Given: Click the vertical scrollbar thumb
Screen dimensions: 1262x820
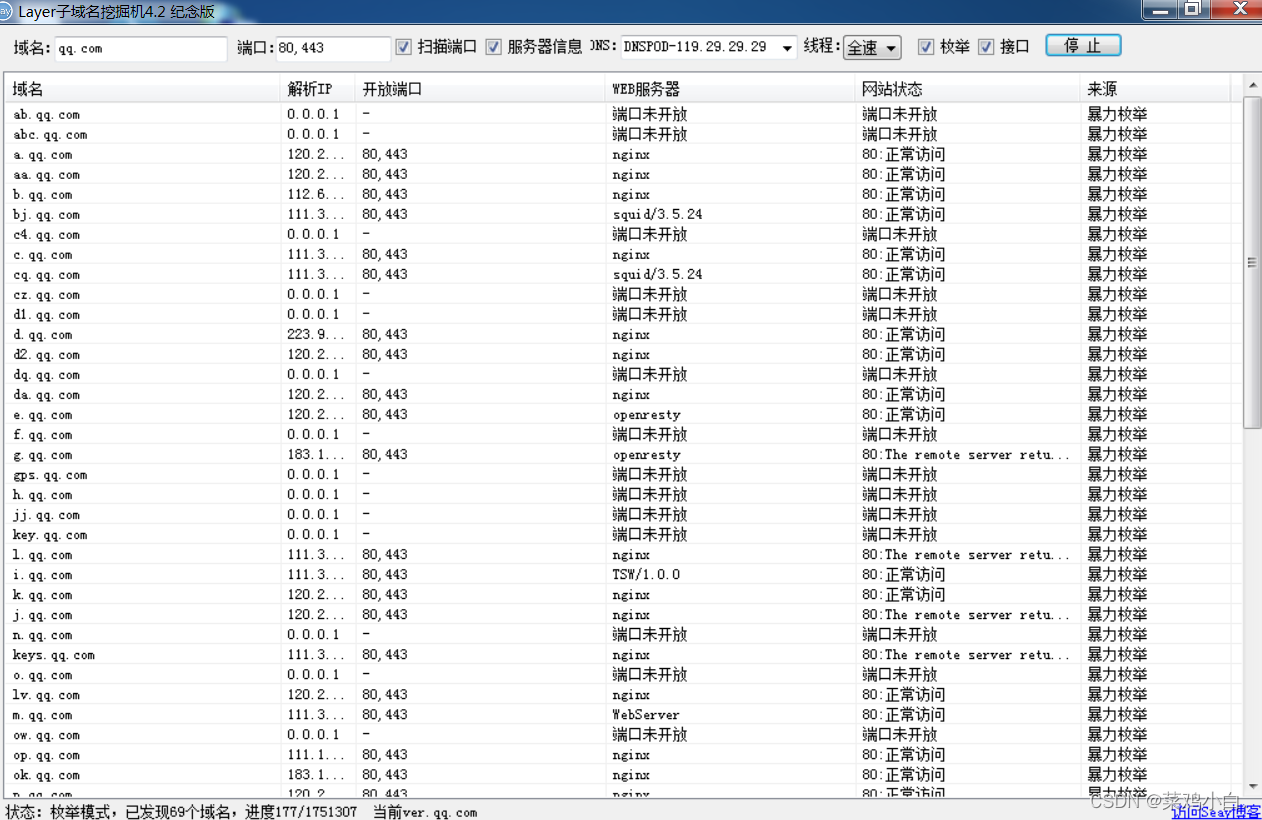Looking at the screenshot, I should coord(1252,263).
